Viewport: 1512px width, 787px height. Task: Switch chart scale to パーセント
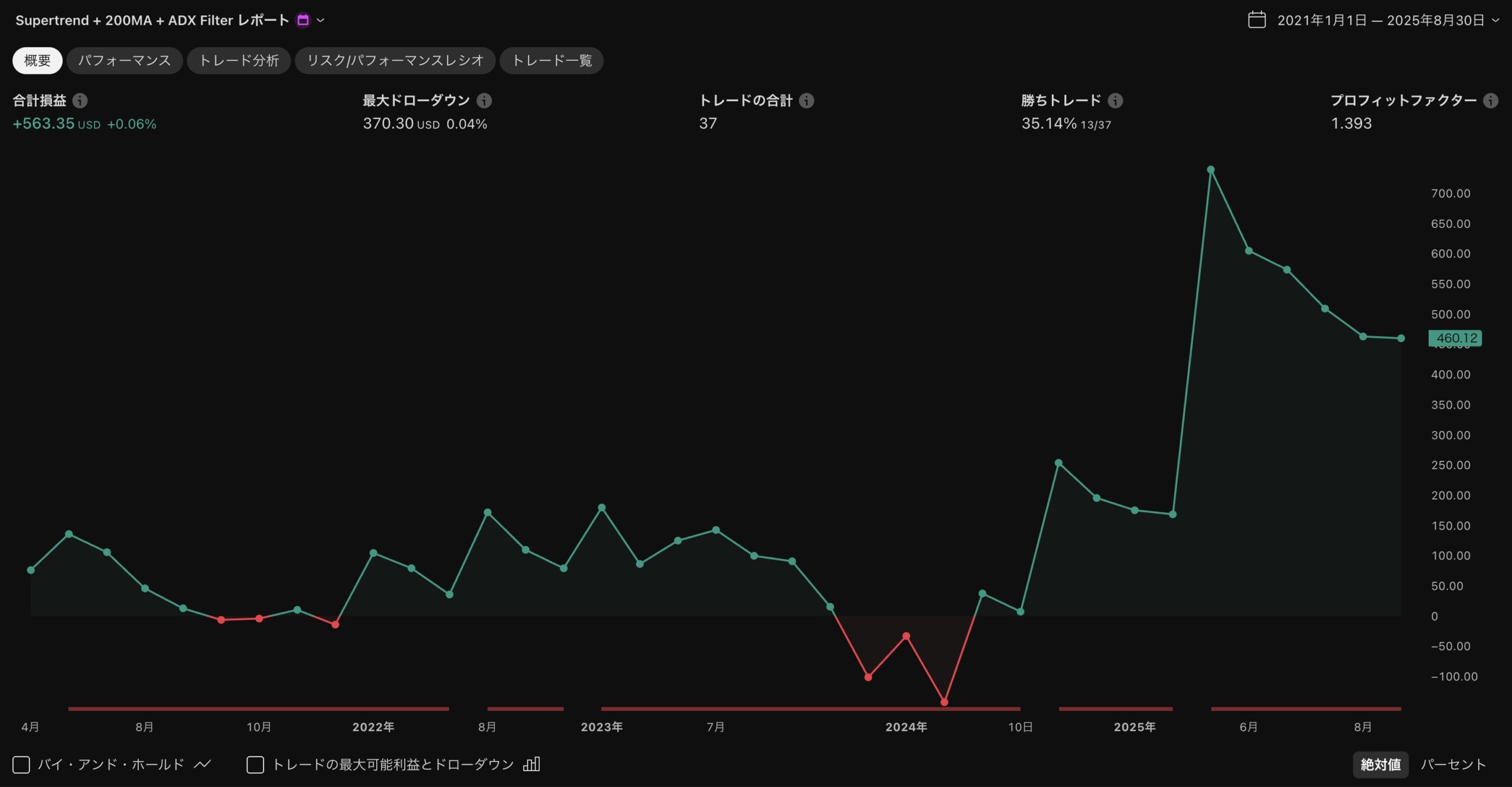1453,765
